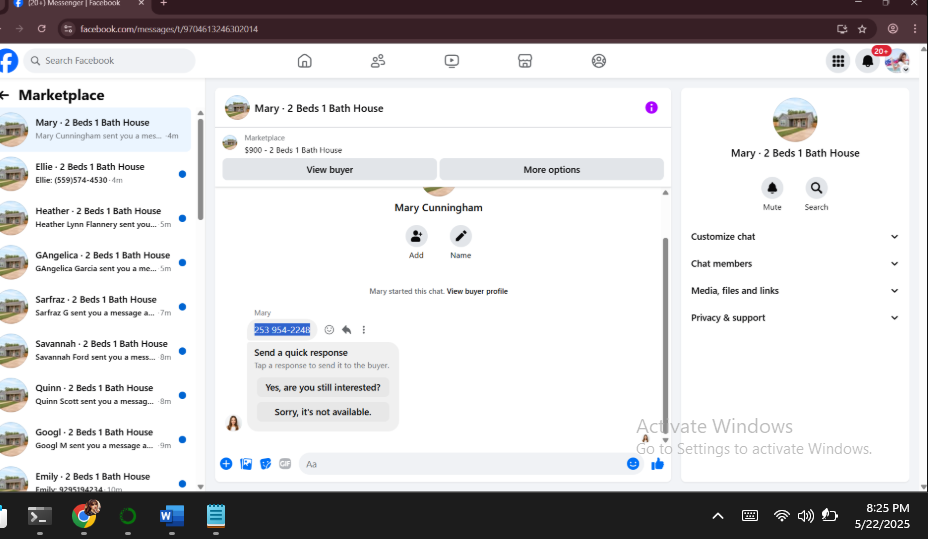
Task: Expand Privacy & support section
Action: 795,318
